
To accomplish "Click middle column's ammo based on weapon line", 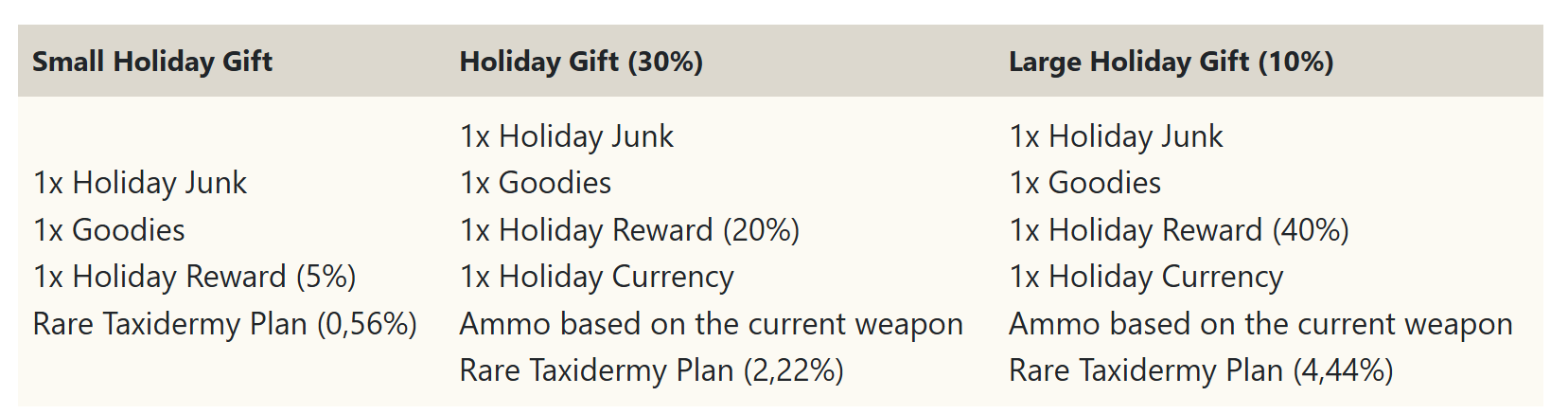I will 711,324.
